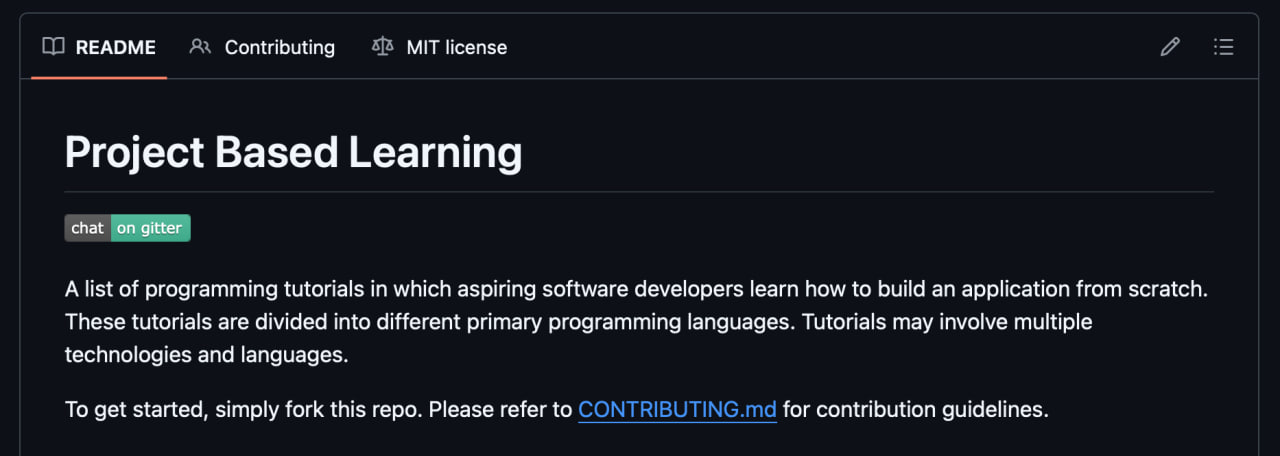Click the green "on gitter" badge section

151,228
